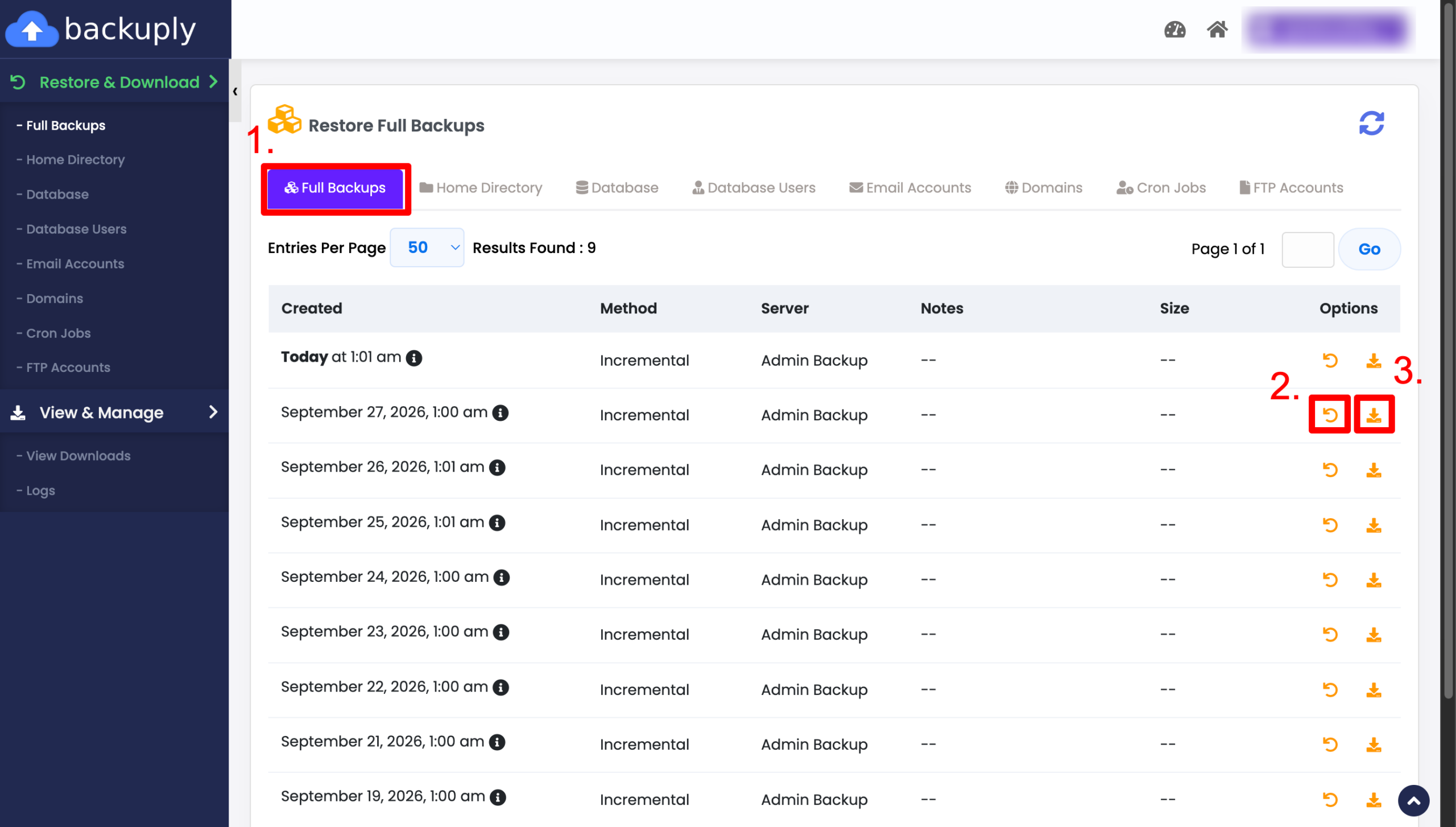Expand the Restore & Download sidebar section
Viewport: 1456px width, 827px height.
click(x=114, y=82)
